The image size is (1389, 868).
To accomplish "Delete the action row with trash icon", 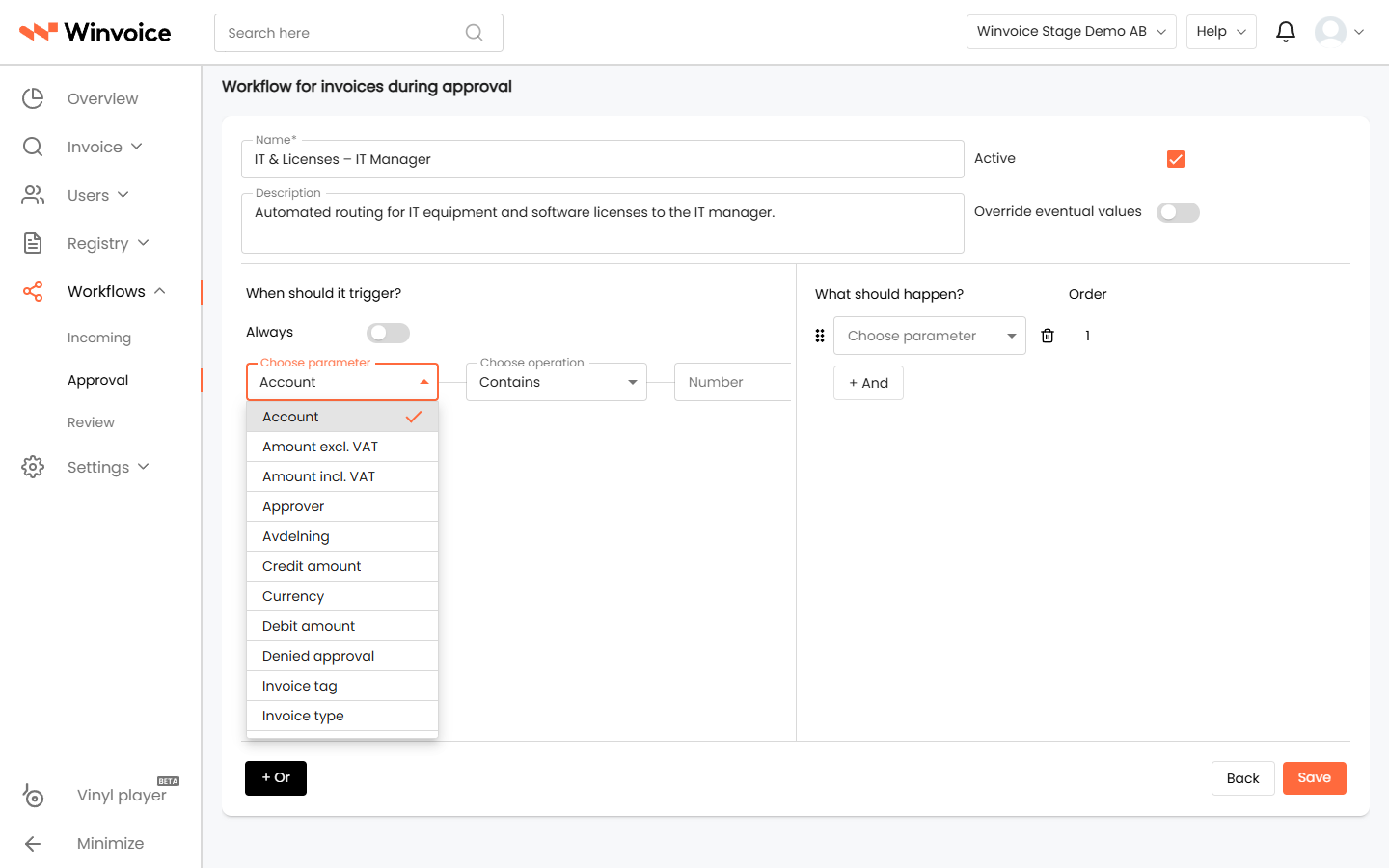I will 1048,336.
